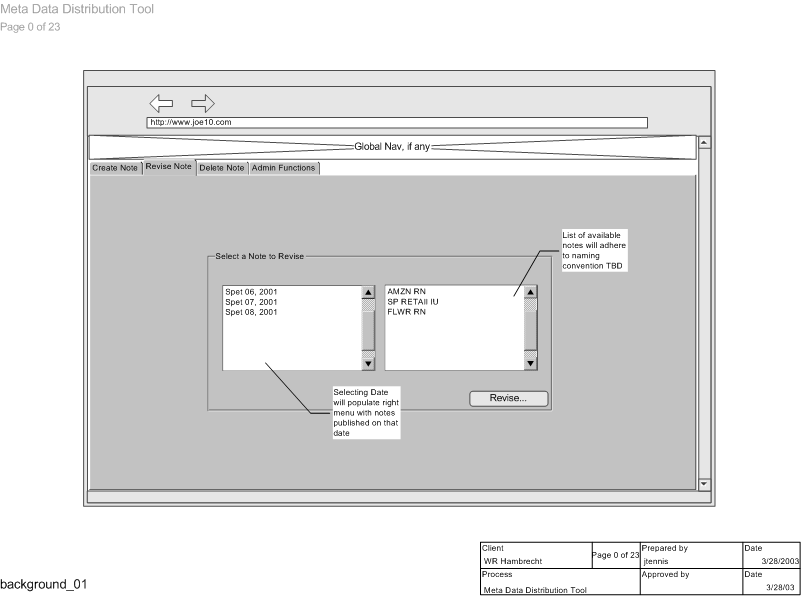Click notes list scroll down arrow
The height and width of the screenshot is (596, 801).
point(530,364)
